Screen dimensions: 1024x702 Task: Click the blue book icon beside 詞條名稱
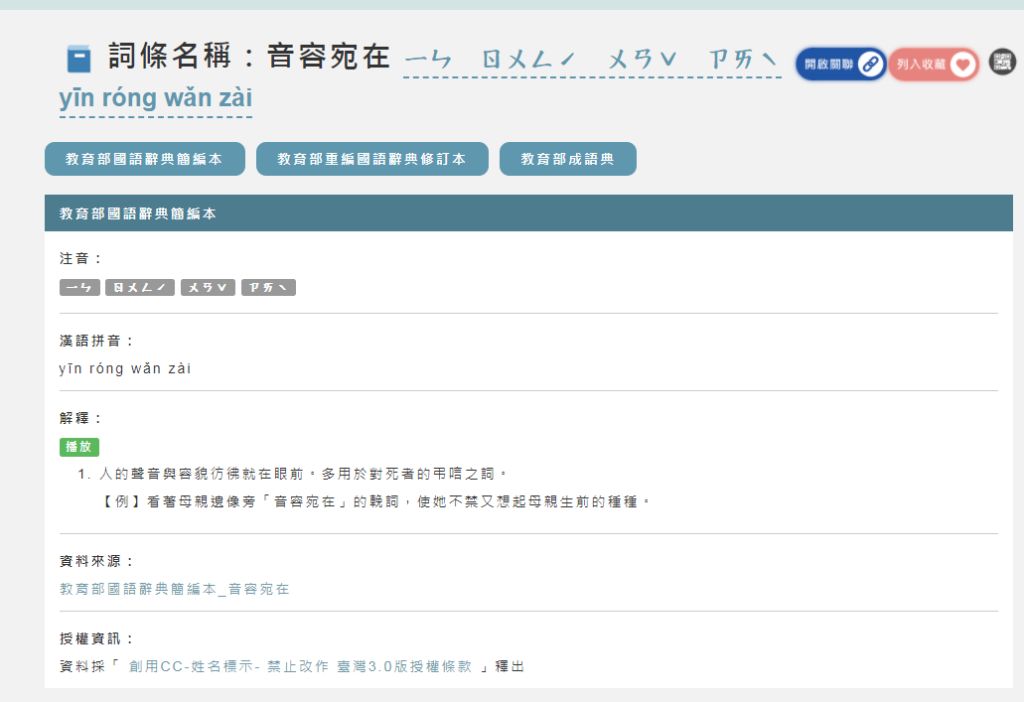pos(78,59)
